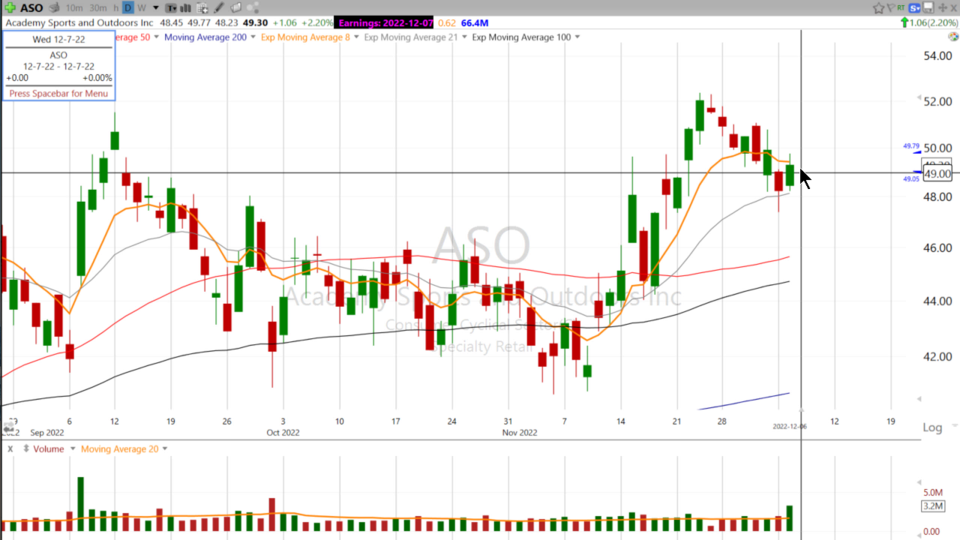Viewport: 960px width, 540px height.
Task: Click the Wed 12-7-22 date header
Action: tap(59, 39)
